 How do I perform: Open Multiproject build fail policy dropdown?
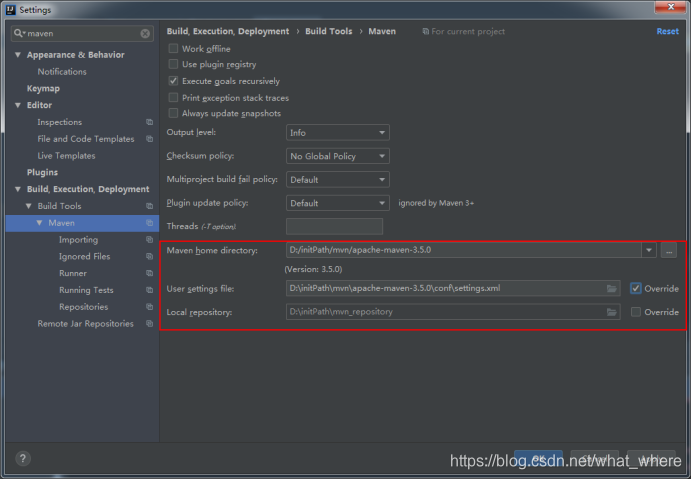tap(338, 180)
